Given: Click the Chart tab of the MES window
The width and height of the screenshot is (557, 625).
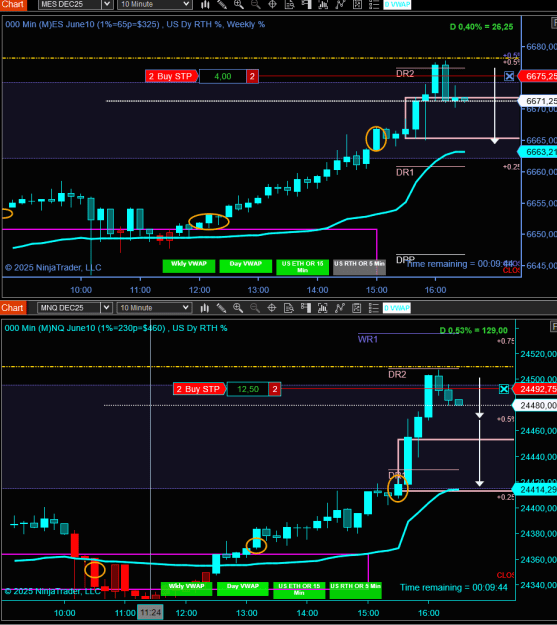Looking at the screenshot, I should 13,4.
